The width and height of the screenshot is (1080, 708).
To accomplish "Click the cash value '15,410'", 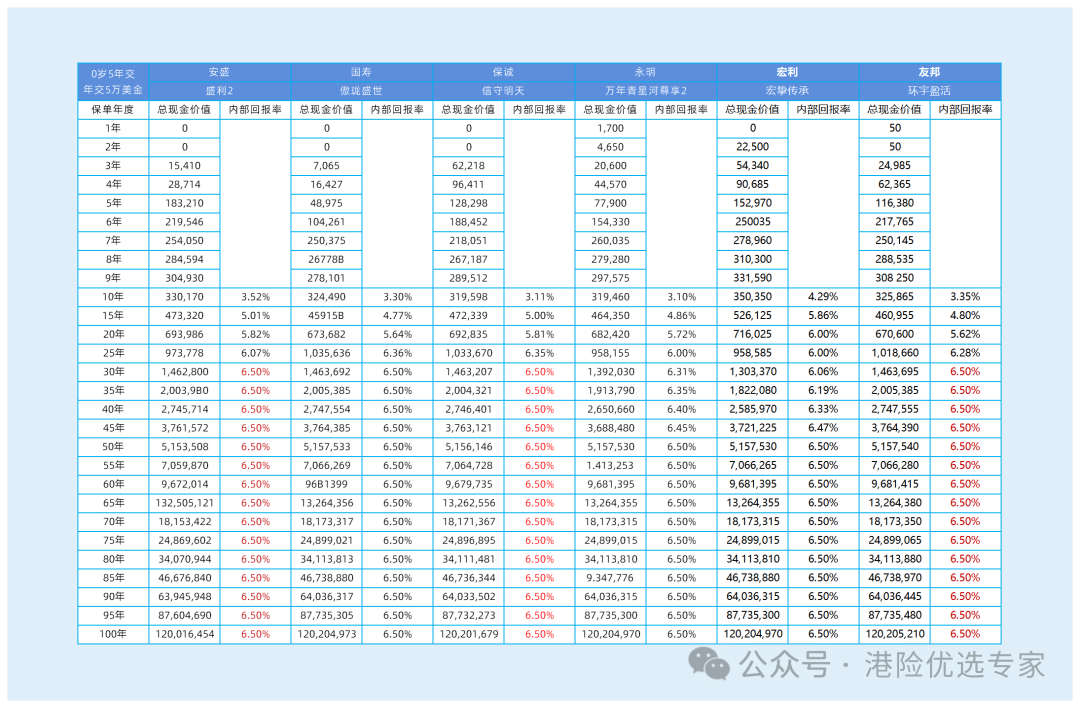I will tap(184, 166).
